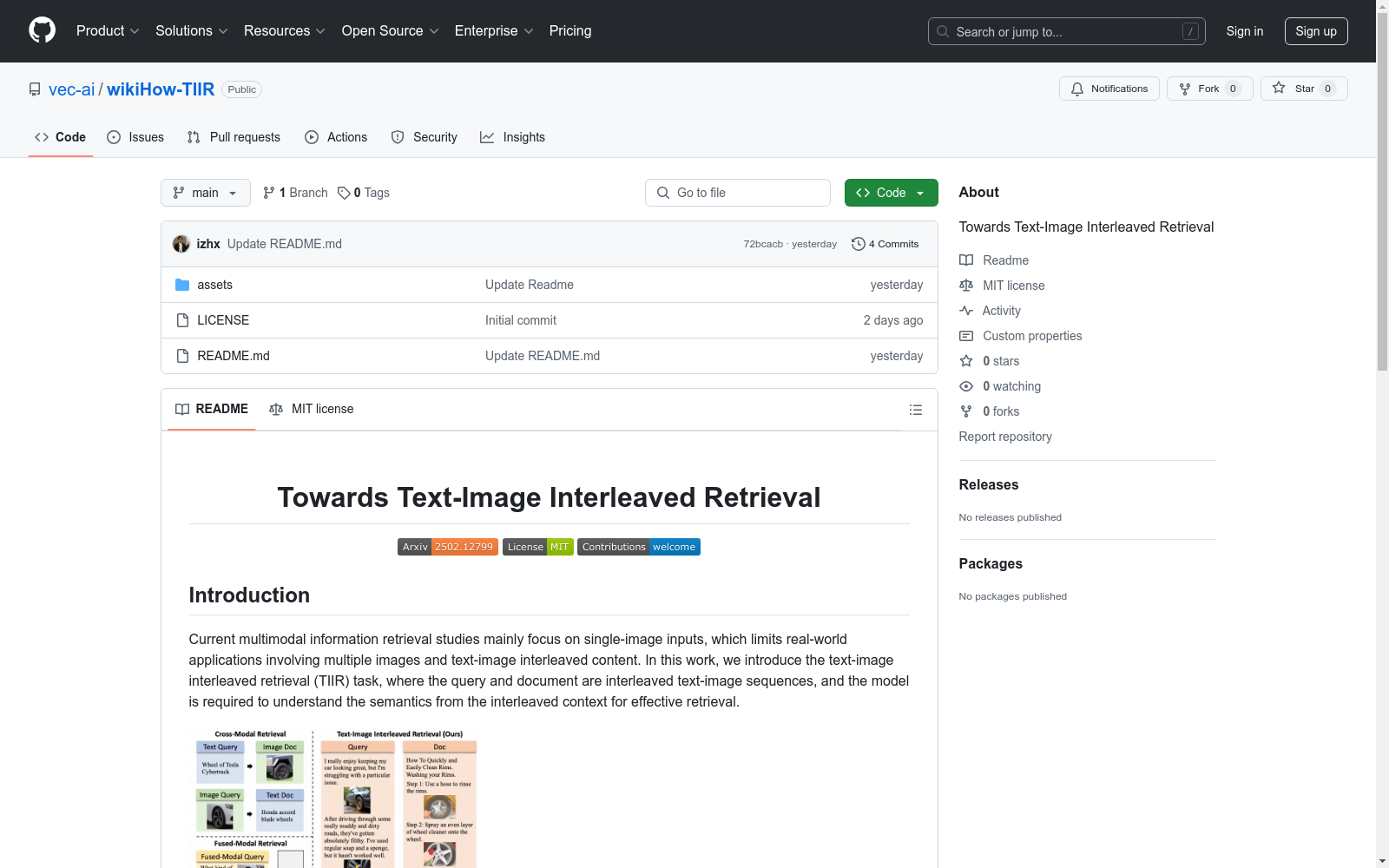
Task: Click the commit history clock icon
Action: pos(858,244)
